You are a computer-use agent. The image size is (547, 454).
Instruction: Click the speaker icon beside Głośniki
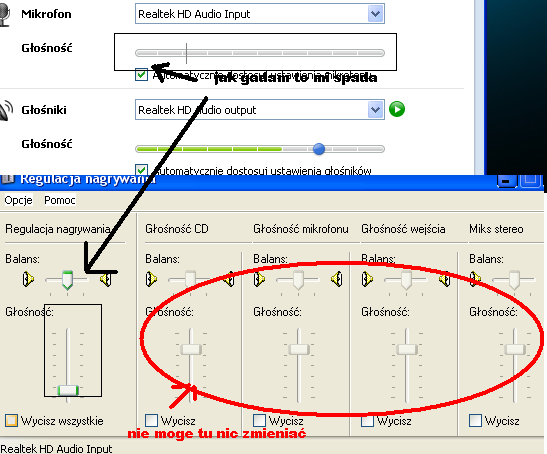click(6, 110)
